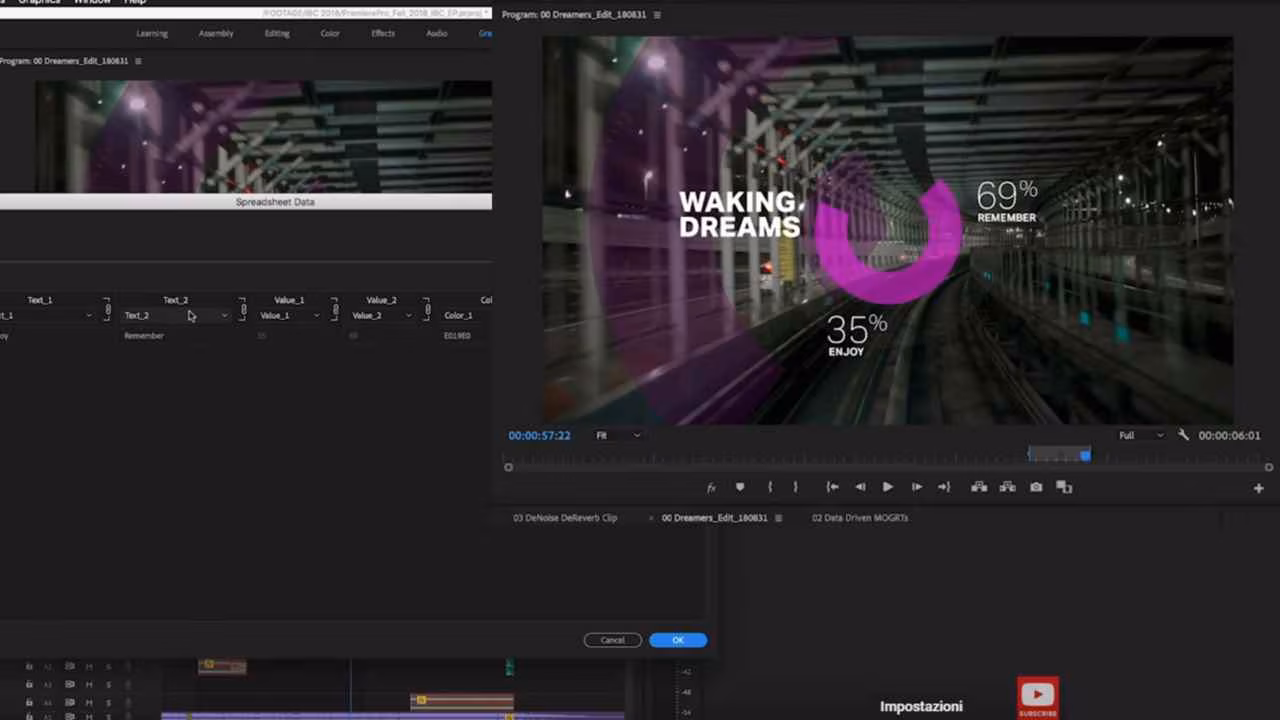The width and height of the screenshot is (1280, 720).
Task: Click link icon next to Value_2 column
Action: (x=427, y=310)
